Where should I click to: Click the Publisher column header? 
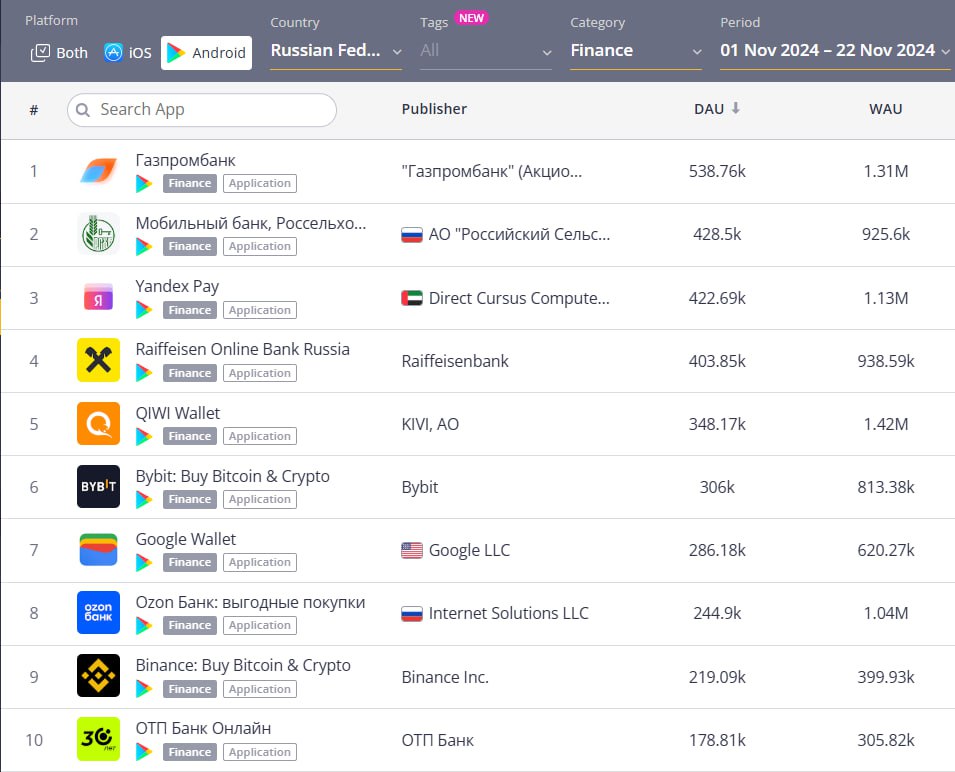[434, 109]
